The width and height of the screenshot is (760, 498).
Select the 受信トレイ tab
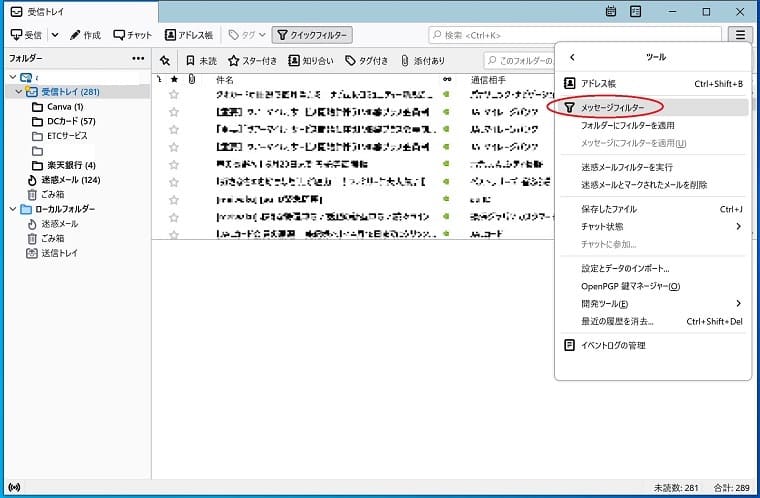[80, 12]
